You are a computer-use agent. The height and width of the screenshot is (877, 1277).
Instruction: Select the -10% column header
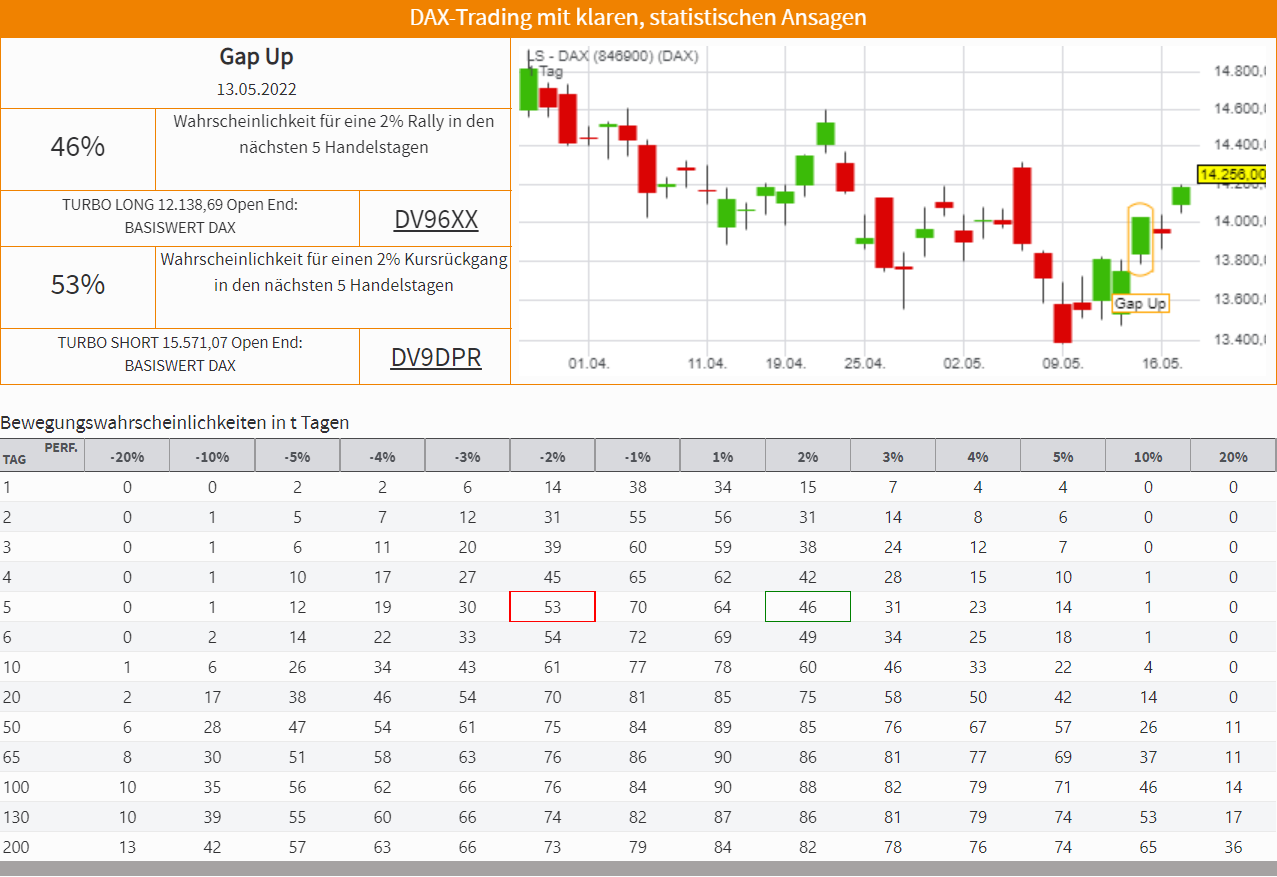click(212, 456)
